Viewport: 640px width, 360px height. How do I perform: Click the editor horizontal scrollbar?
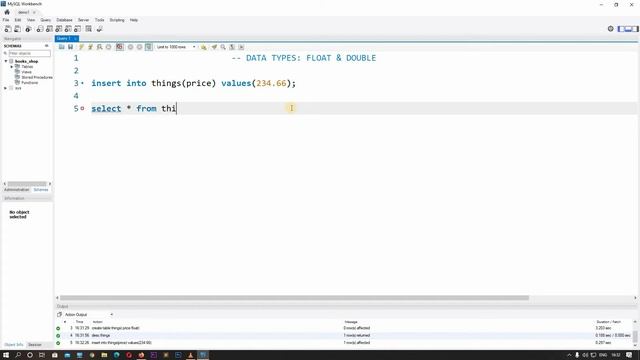coord(294,298)
